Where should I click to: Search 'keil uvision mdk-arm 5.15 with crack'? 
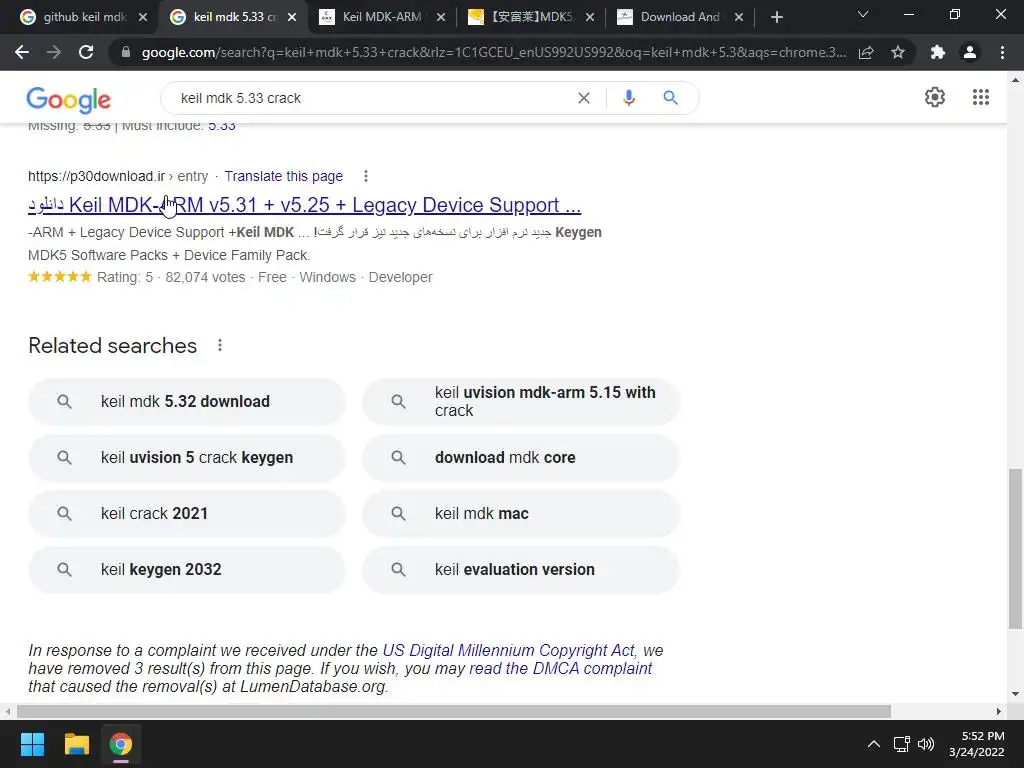[x=520, y=402]
